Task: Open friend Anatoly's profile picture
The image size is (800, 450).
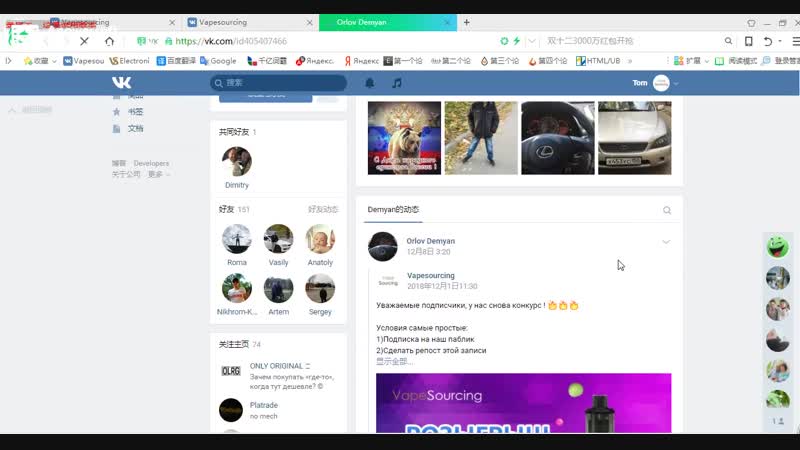Action: (320, 239)
